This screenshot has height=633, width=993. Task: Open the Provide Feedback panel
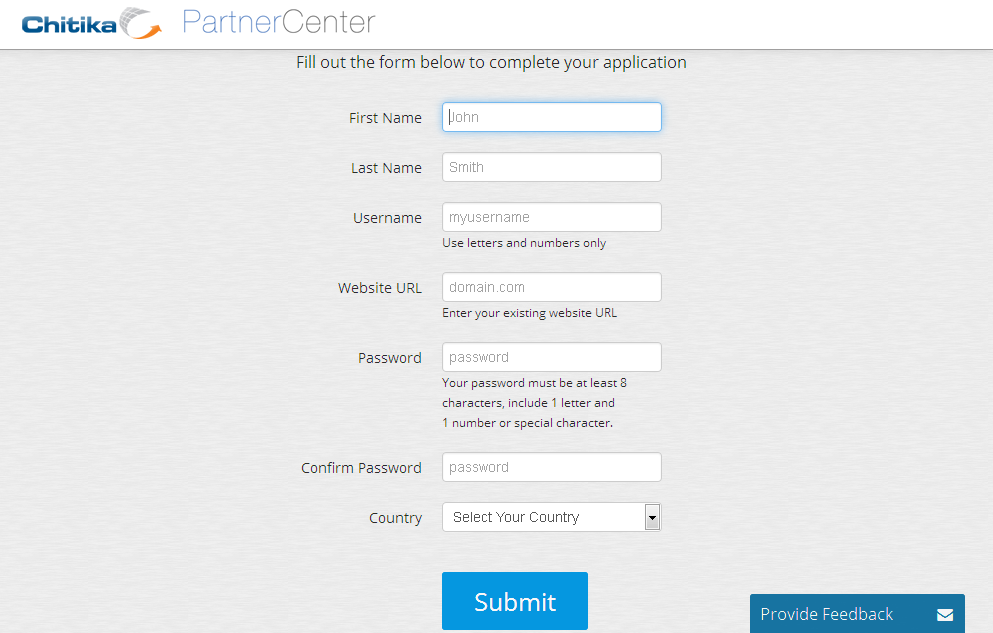tap(827, 614)
